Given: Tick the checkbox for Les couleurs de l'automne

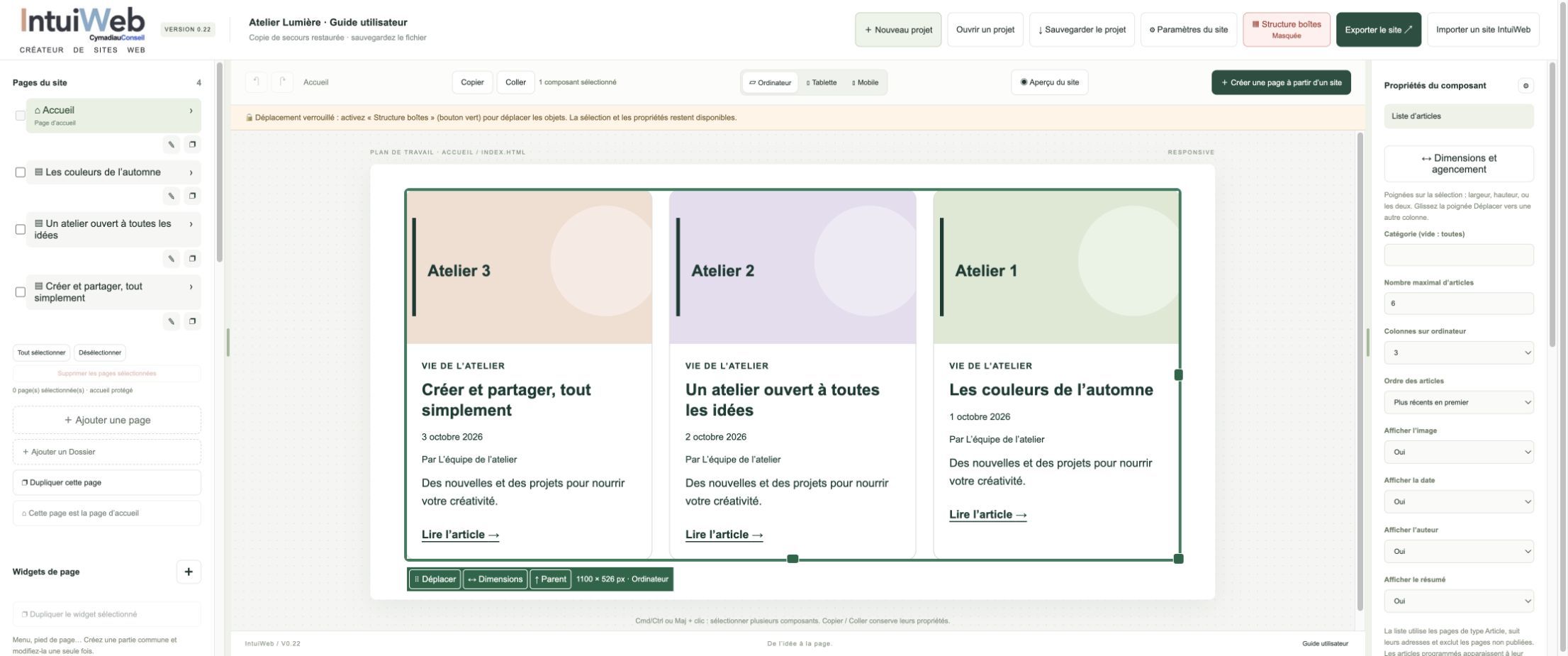Looking at the screenshot, I should (21, 172).
